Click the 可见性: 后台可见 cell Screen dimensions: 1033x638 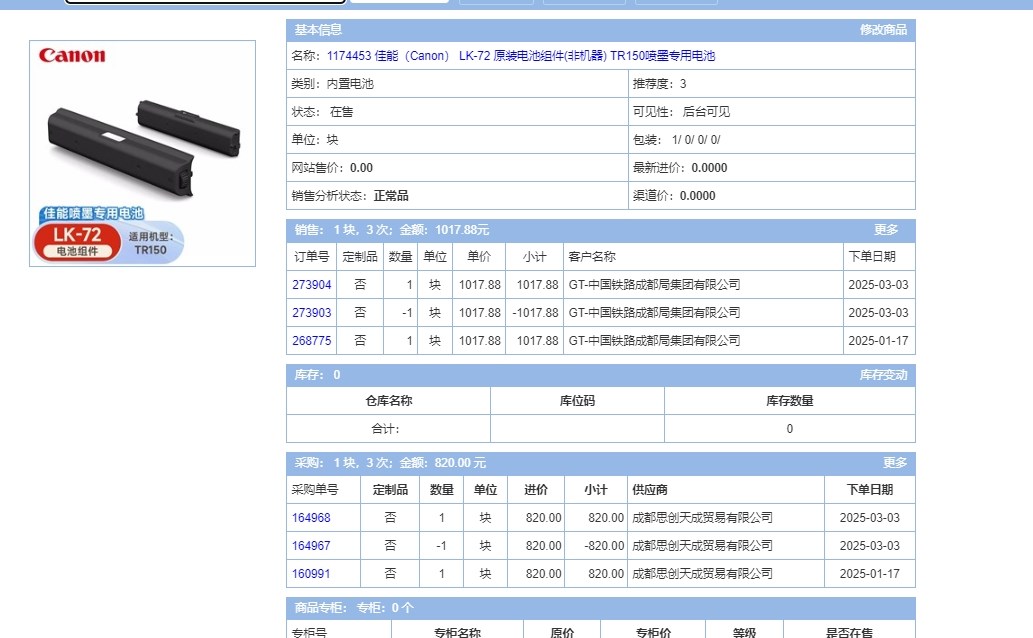pos(772,112)
